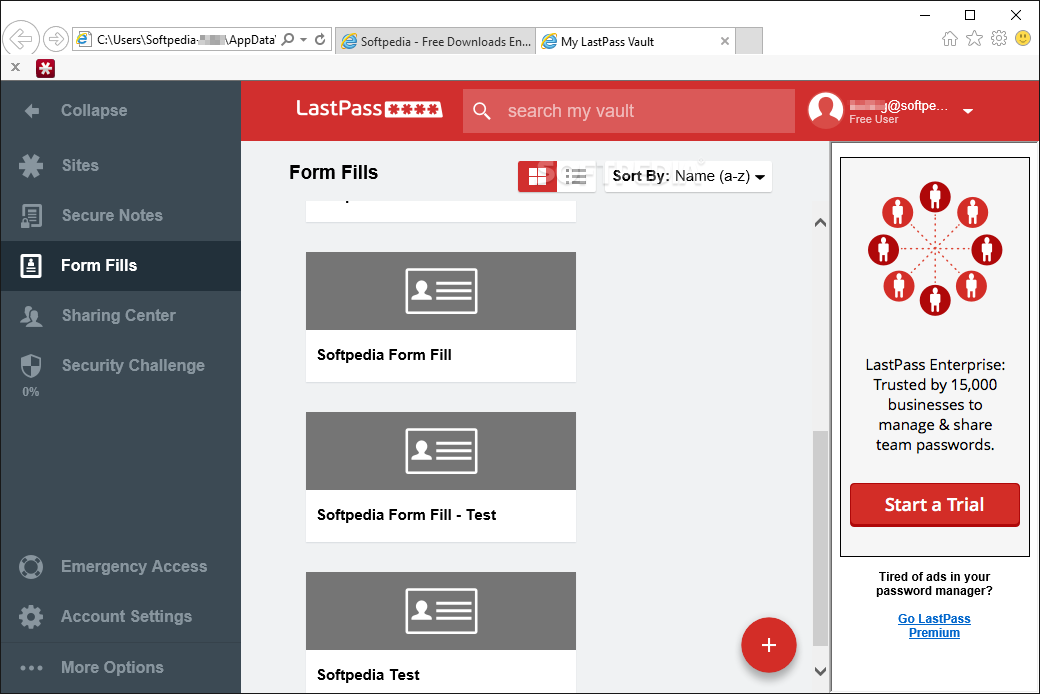
Task: Open the Sites asterisk icon
Action: tap(31, 165)
